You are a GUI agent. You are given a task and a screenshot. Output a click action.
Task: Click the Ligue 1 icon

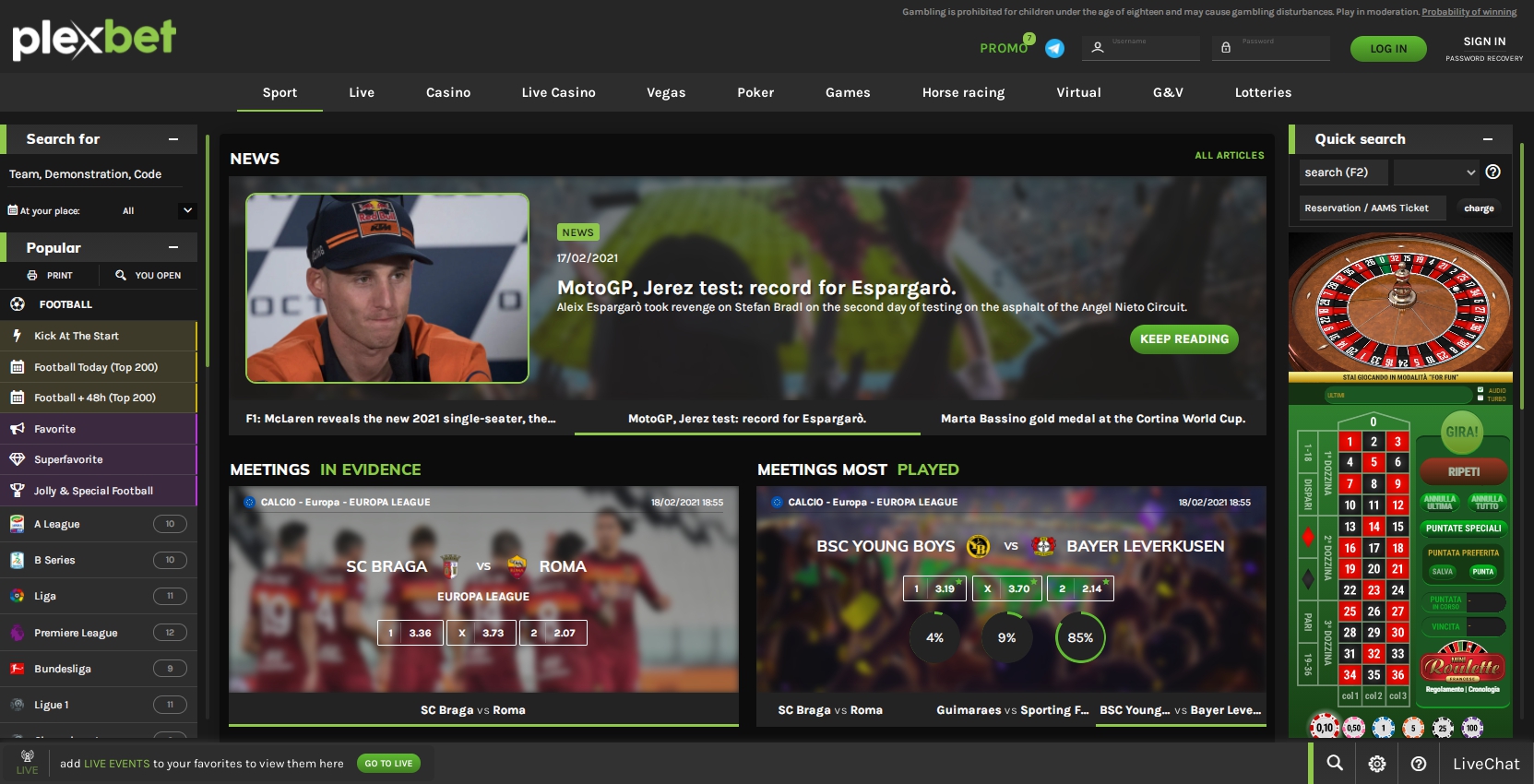17,705
